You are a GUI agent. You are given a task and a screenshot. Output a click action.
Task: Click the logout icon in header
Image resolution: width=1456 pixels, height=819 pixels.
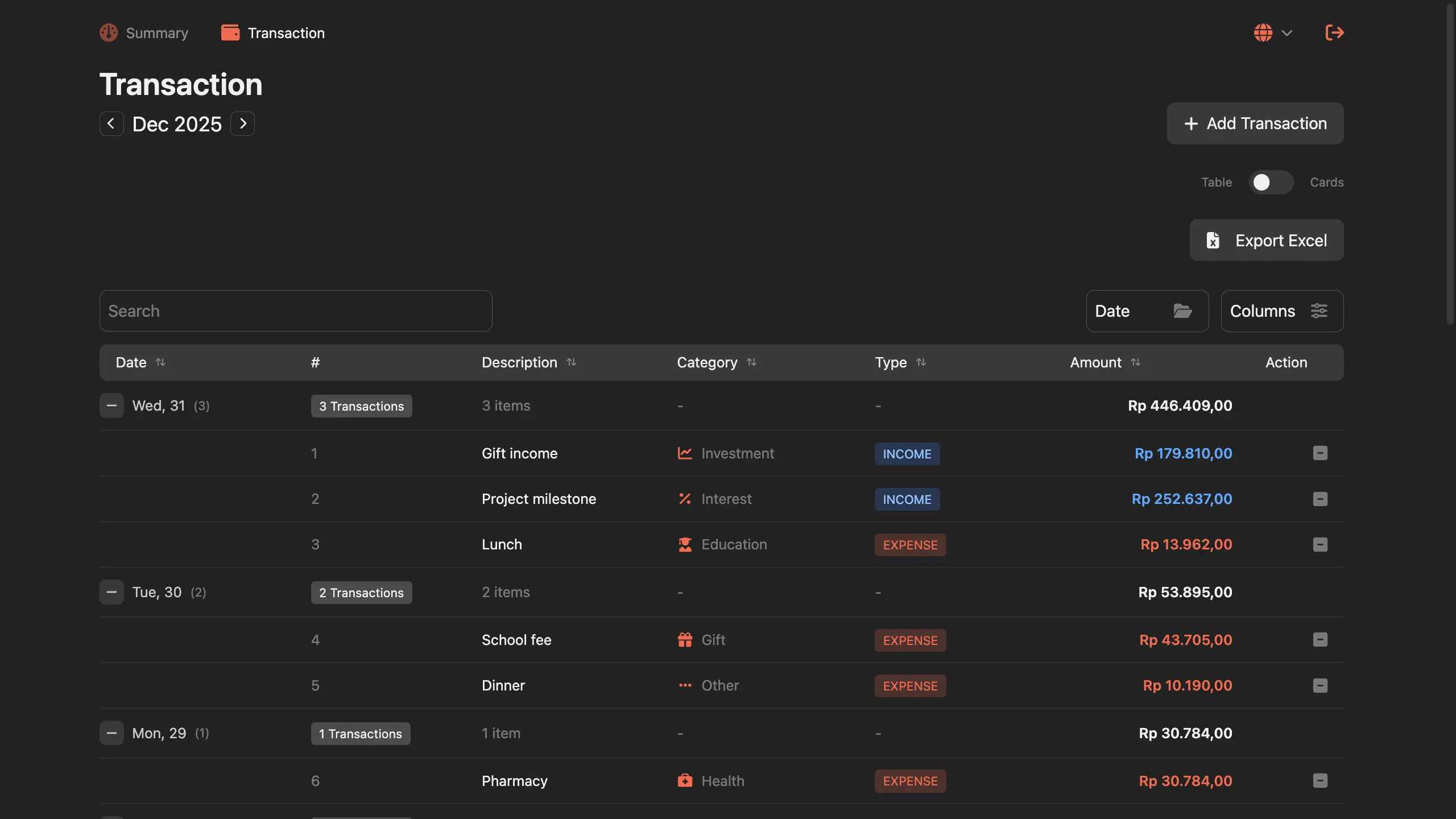1334,32
